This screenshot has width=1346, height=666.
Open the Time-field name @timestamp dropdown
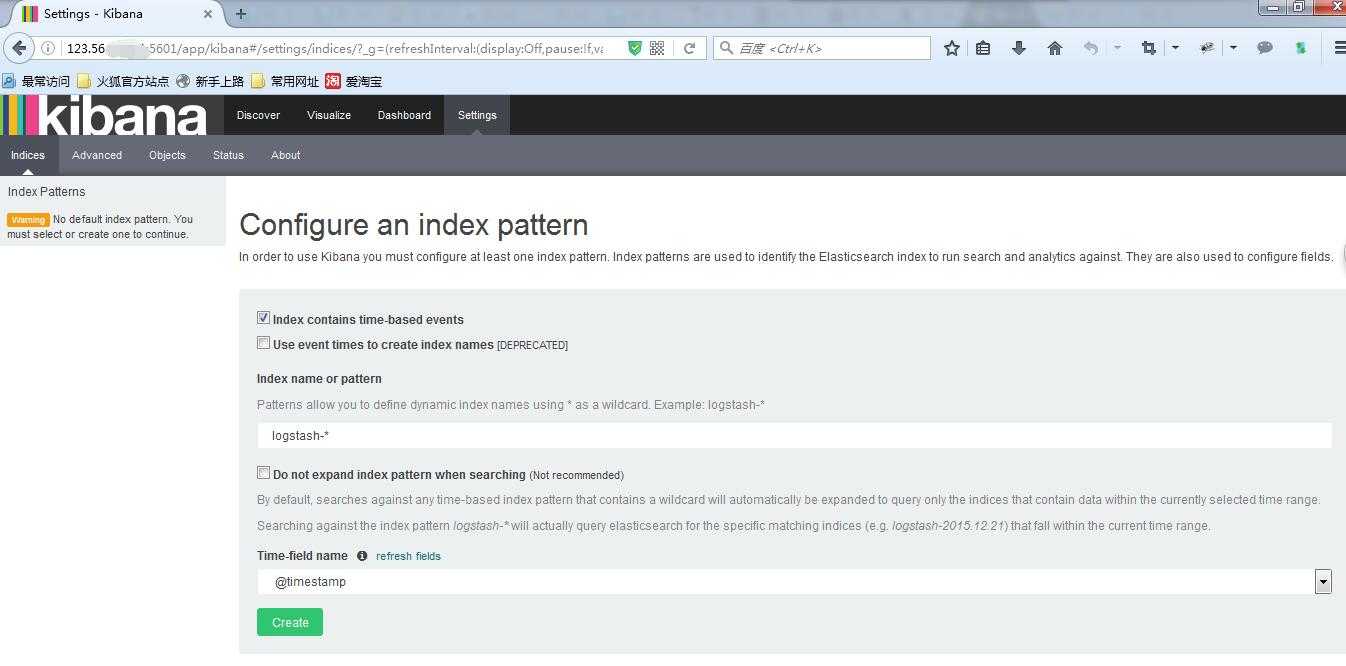(794, 581)
